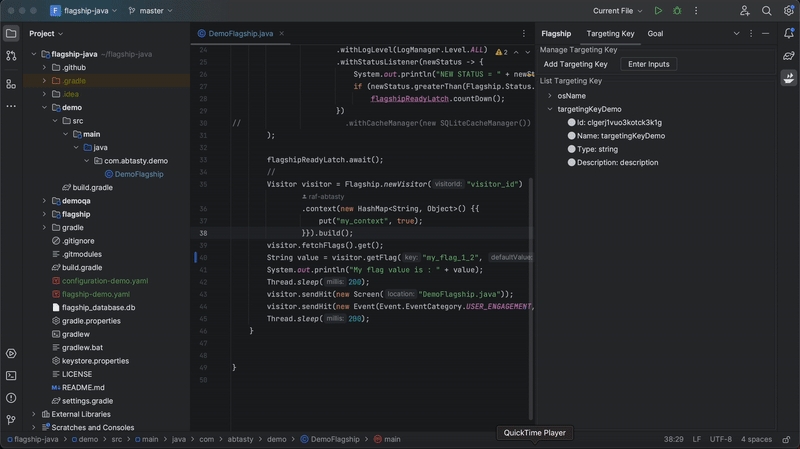This screenshot has height=449, width=800.
Task: Open the master branch dropdown
Action: click(x=153, y=11)
